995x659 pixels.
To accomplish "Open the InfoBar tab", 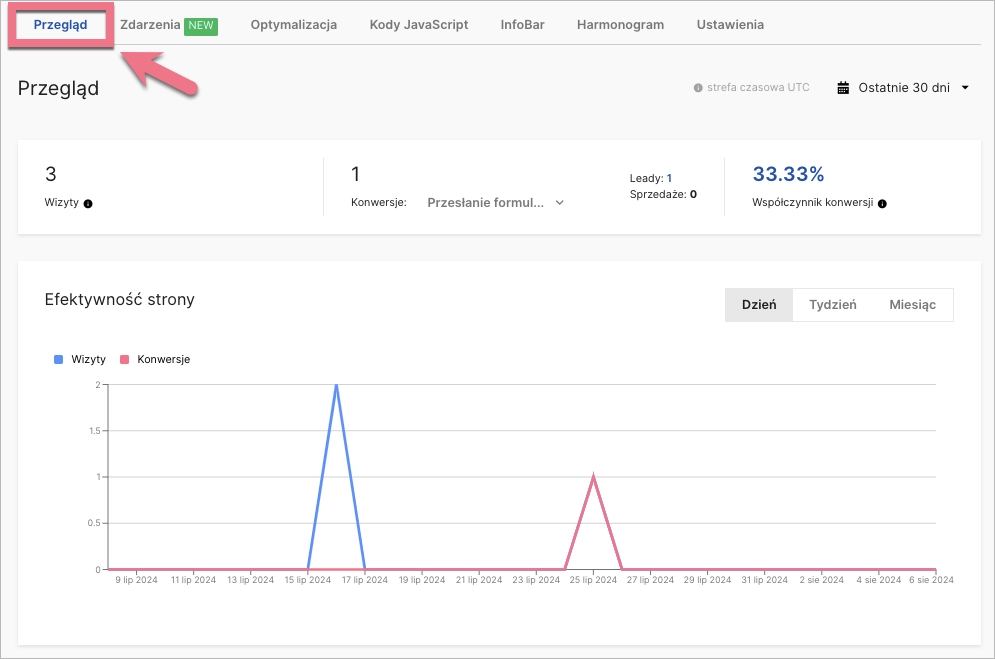I will click(521, 23).
